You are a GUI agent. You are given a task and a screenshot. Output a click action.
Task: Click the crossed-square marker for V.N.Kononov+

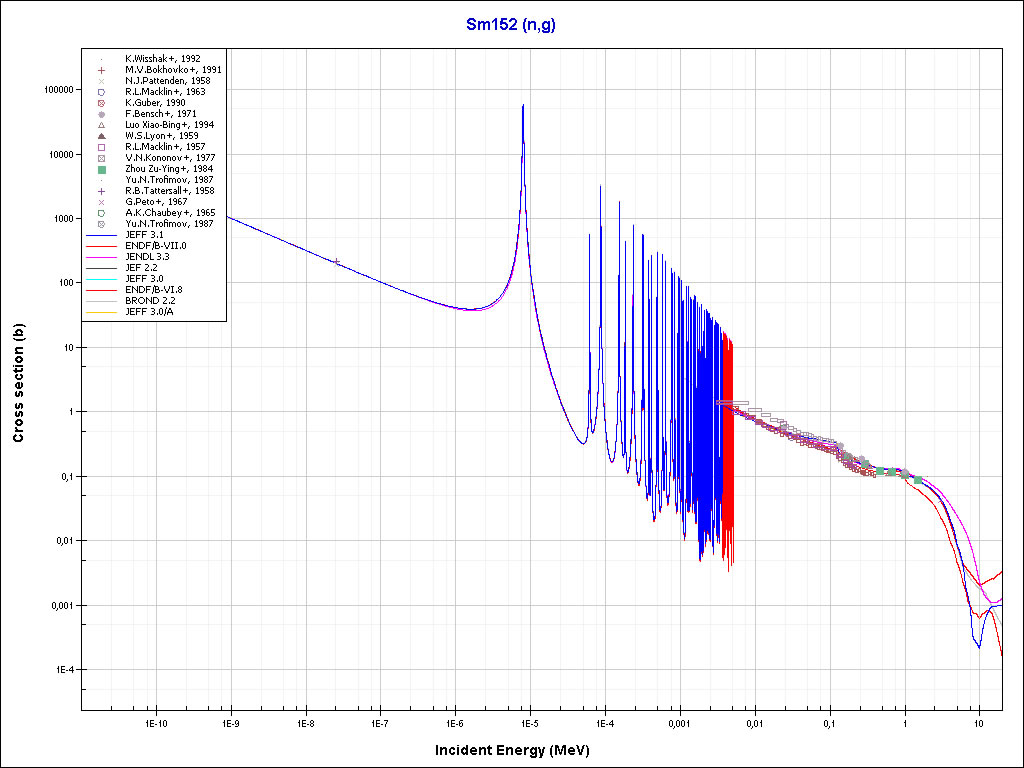point(102,158)
